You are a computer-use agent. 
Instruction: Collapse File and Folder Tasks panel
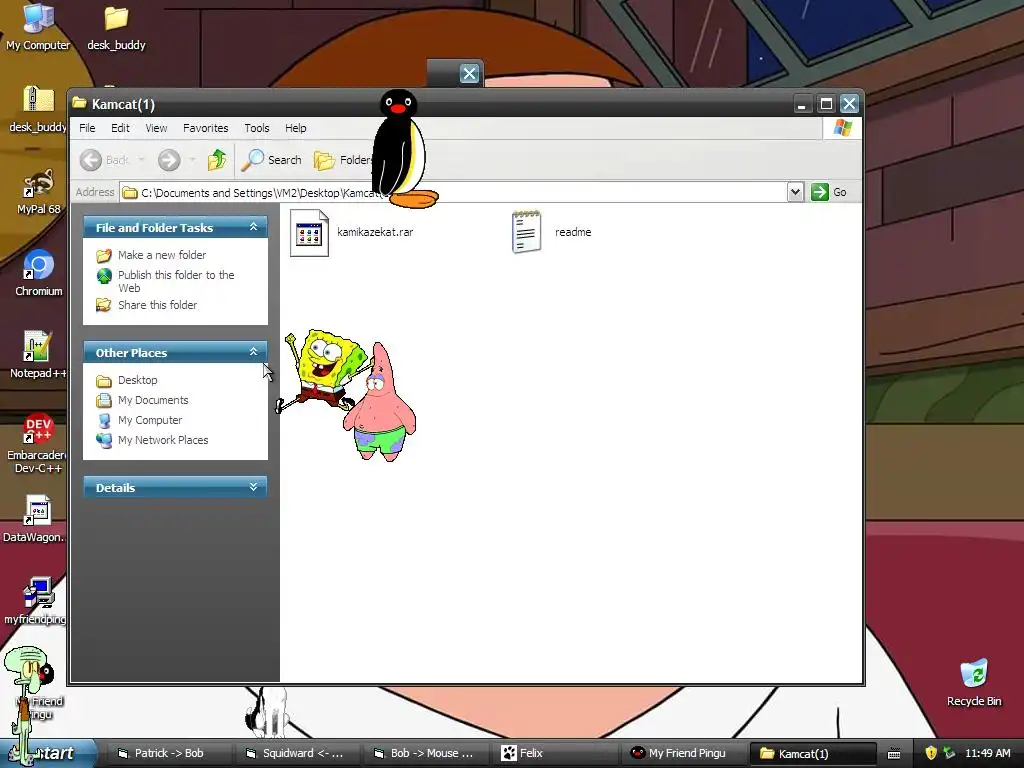[x=253, y=227]
